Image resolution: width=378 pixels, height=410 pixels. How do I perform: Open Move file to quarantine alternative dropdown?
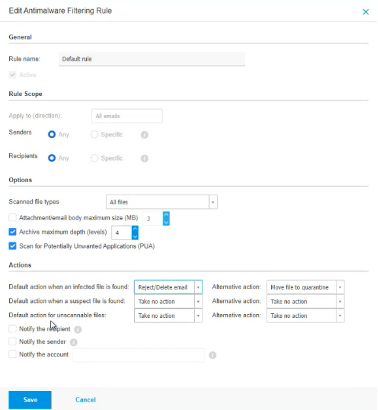pyautogui.click(x=305, y=287)
